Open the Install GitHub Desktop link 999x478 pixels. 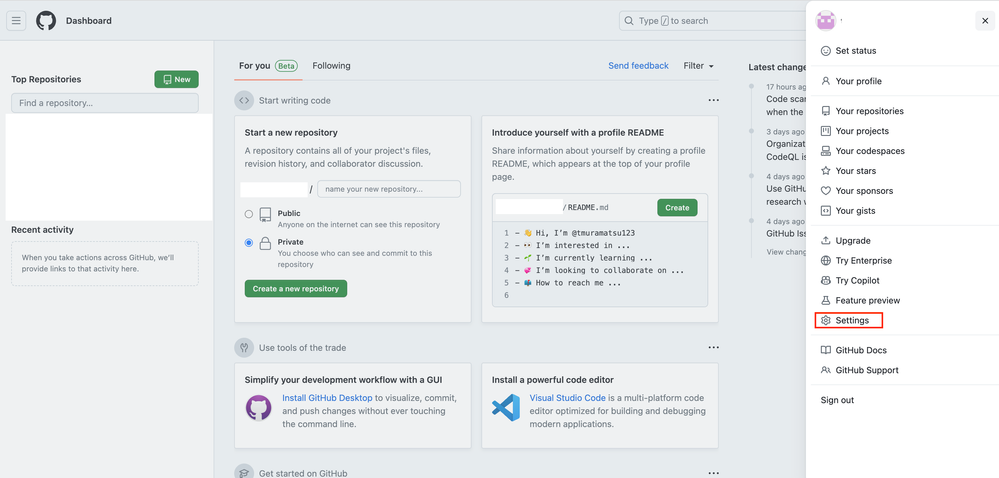(x=327, y=398)
